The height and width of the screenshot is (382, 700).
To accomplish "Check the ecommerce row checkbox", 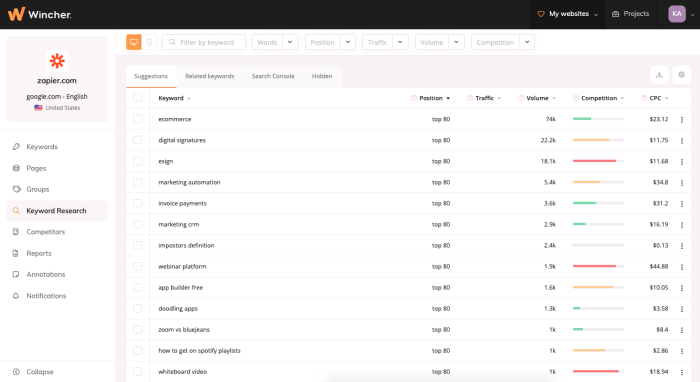I will (x=138, y=119).
